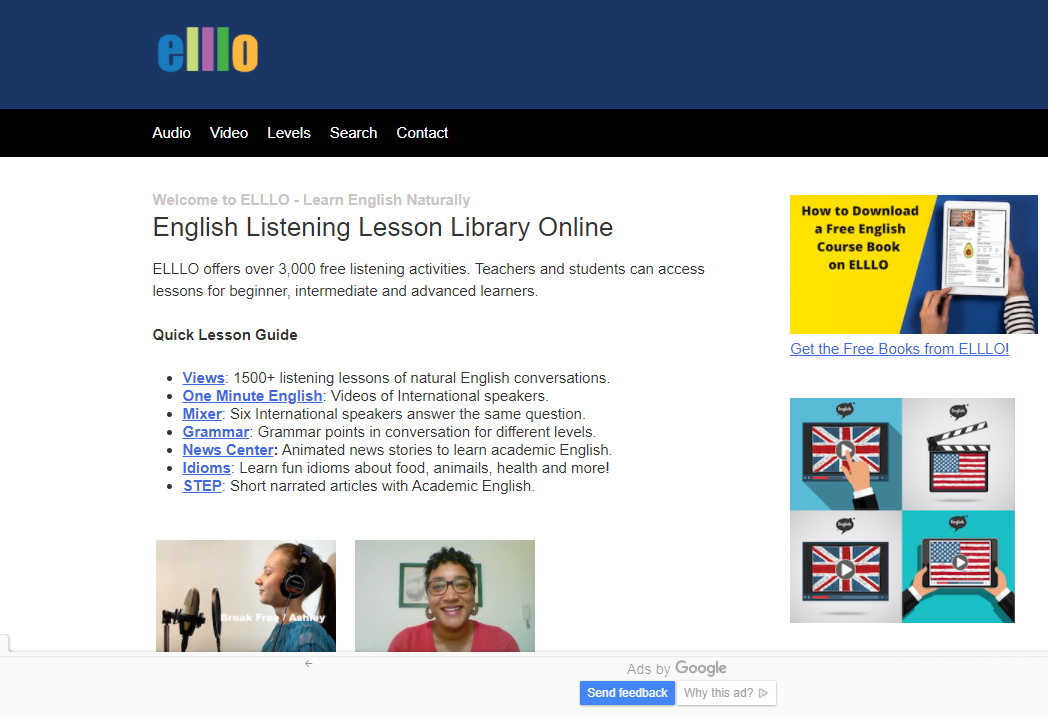The width and height of the screenshot is (1048, 719).
Task: Click the Why this ad? button
Action: tap(727, 693)
